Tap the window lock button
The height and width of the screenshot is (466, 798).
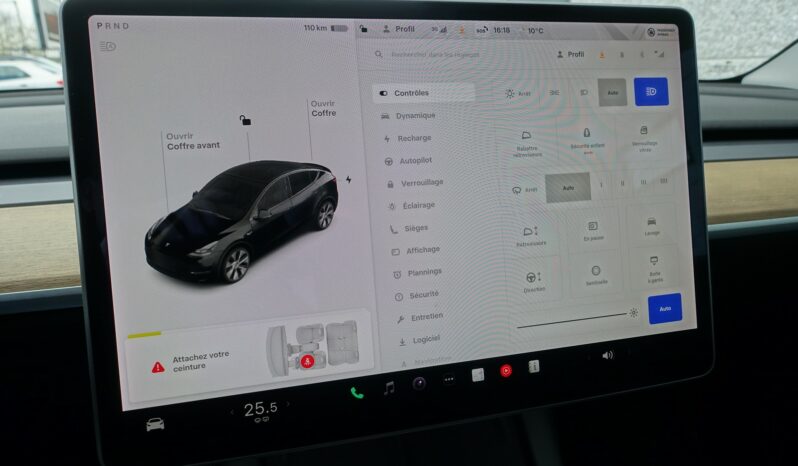644,138
